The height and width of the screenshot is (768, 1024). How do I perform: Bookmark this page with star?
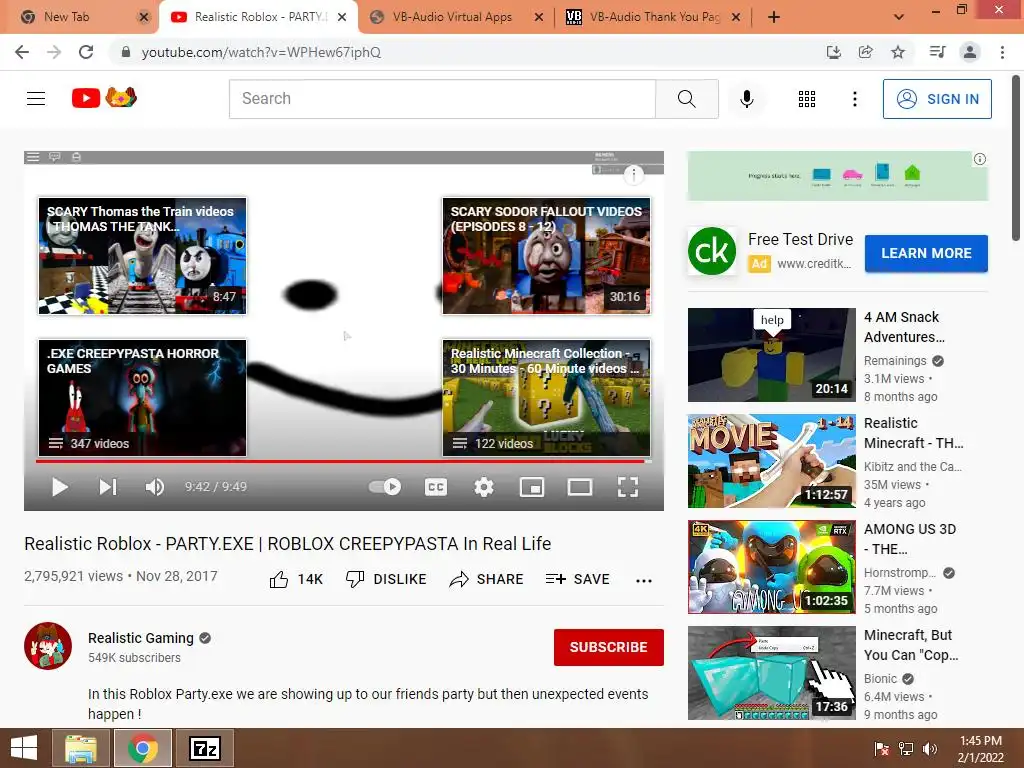(898, 52)
